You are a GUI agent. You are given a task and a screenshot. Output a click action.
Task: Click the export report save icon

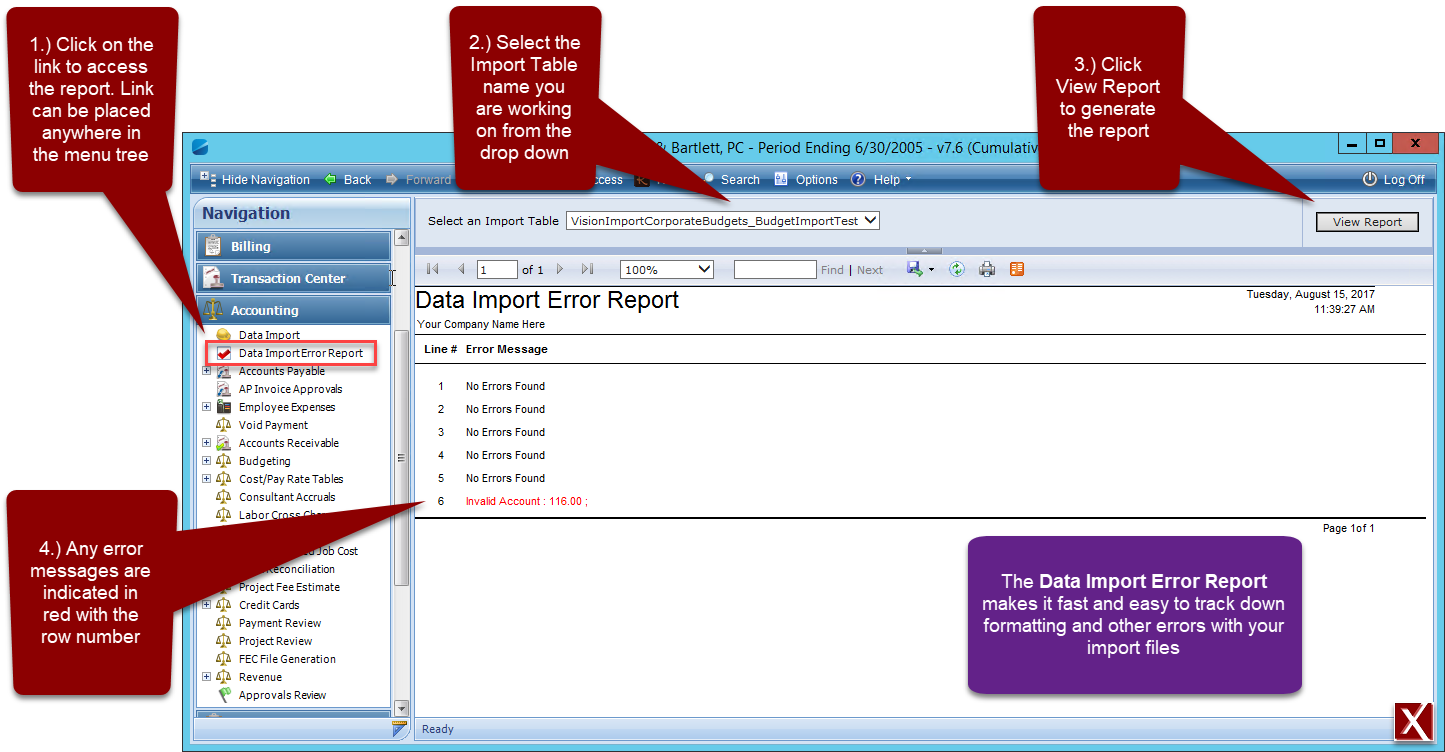(x=915, y=268)
